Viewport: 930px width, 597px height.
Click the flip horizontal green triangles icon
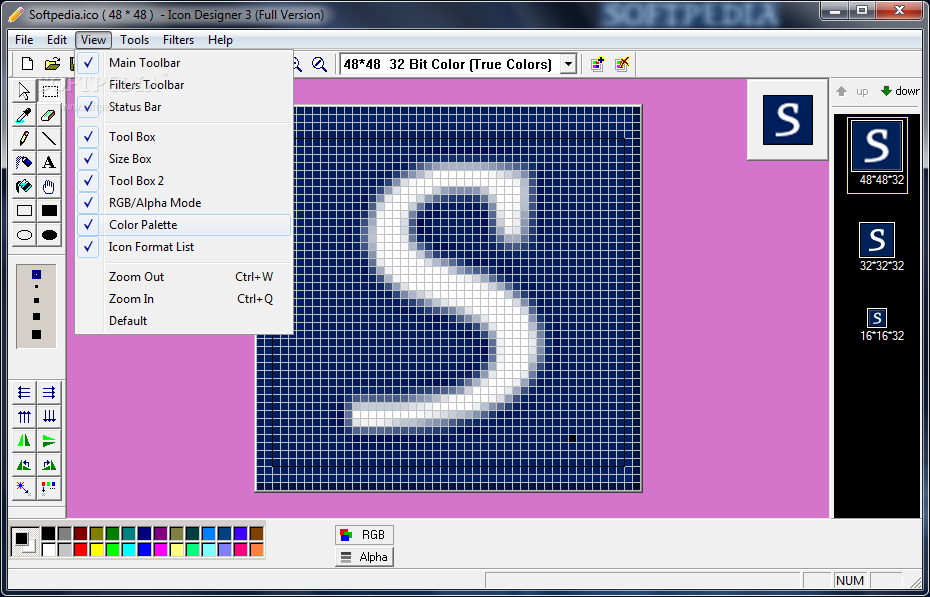tap(24, 440)
